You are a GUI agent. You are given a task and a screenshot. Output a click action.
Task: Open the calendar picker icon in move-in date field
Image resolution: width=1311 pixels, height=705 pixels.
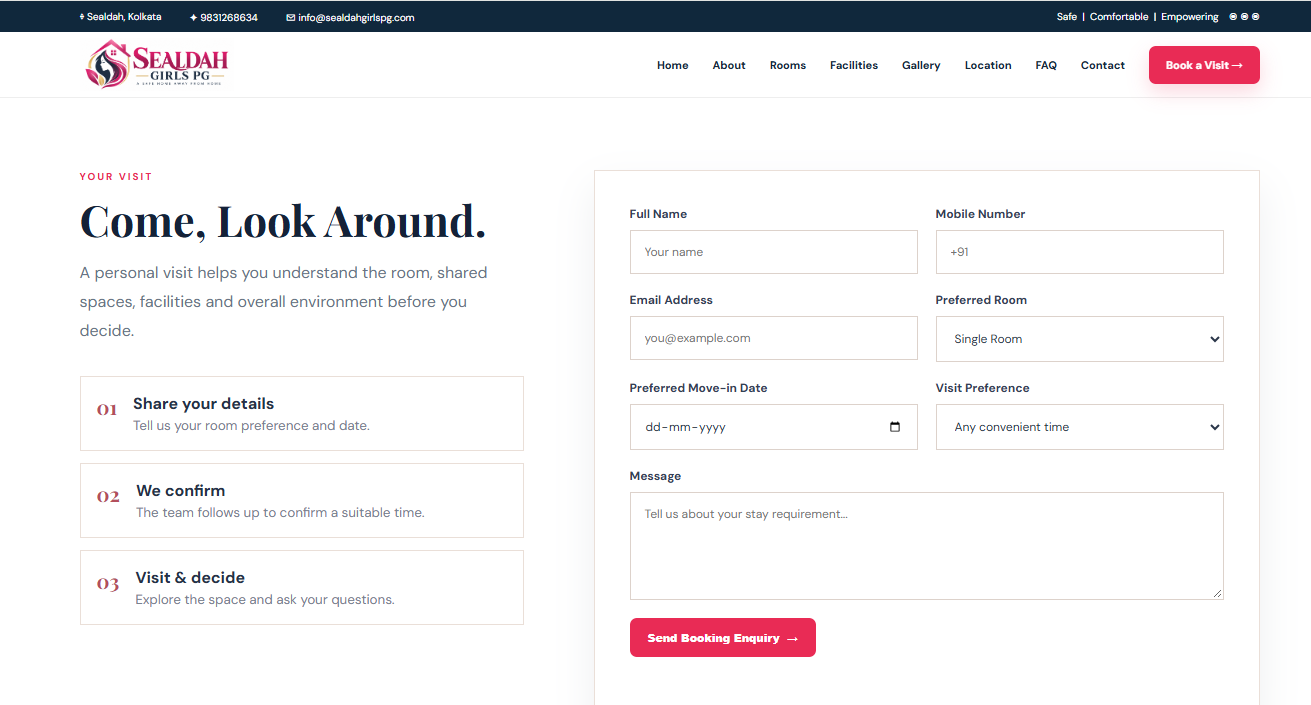[x=895, y=427]
